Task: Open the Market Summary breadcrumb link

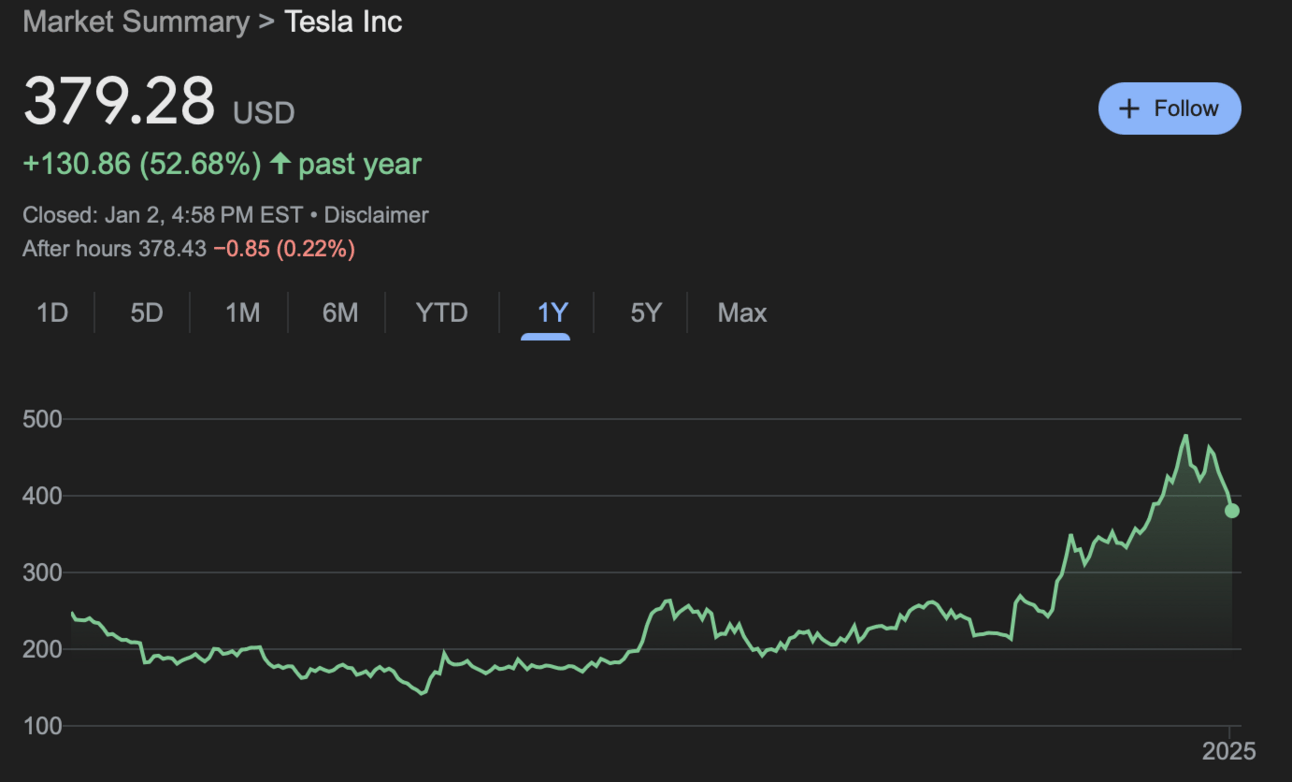Action: [x=135, y=22]
